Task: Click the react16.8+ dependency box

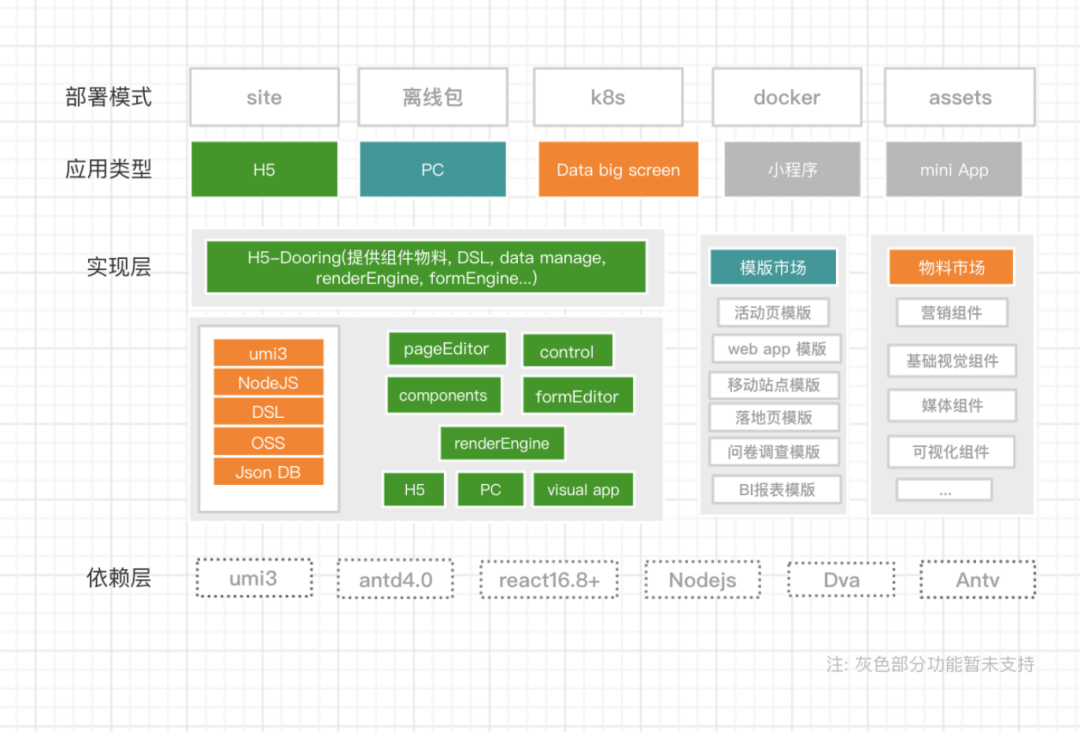Action: 549,579
